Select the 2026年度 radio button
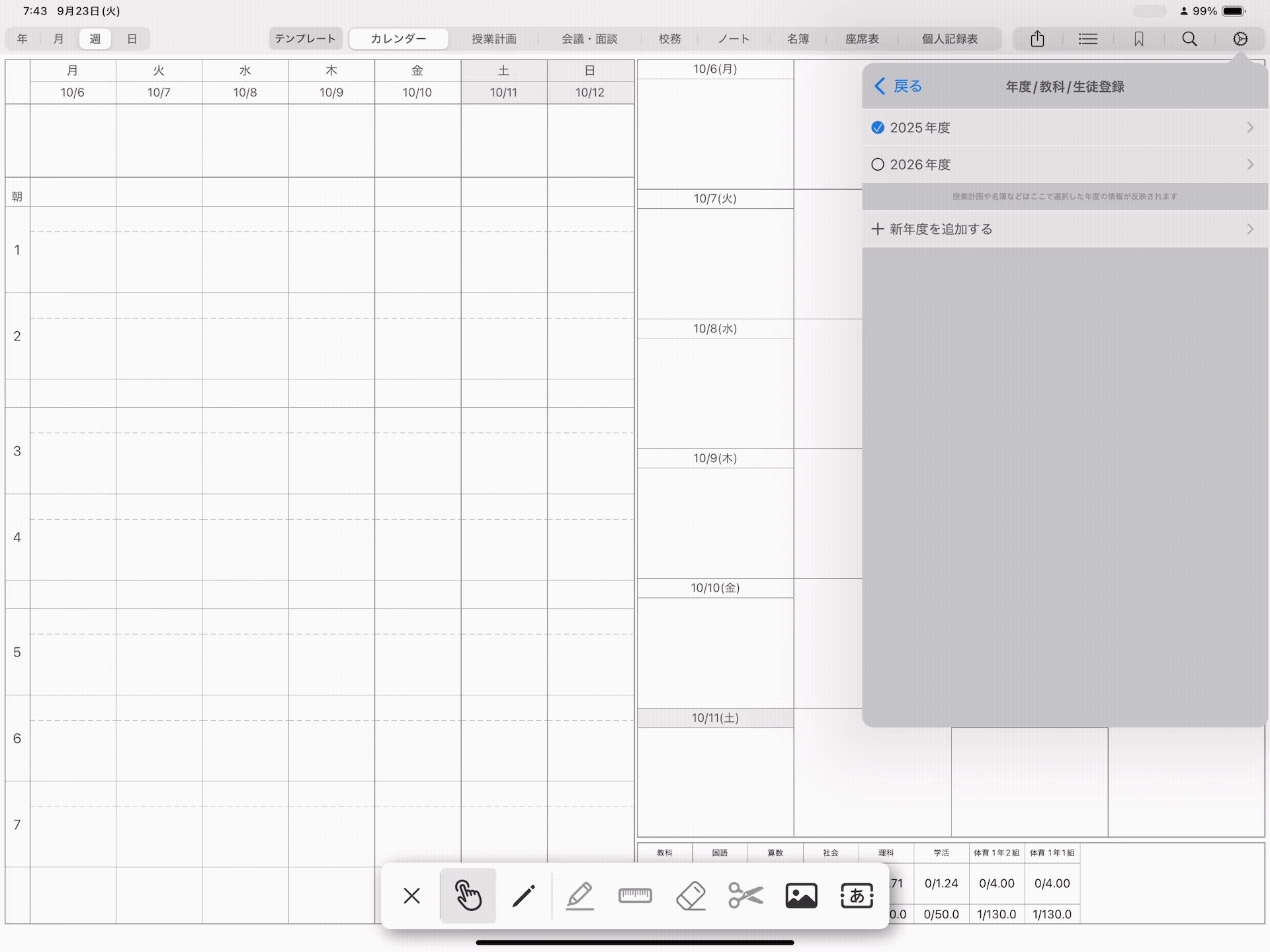The image size is (1270, 952). [878, 165]
